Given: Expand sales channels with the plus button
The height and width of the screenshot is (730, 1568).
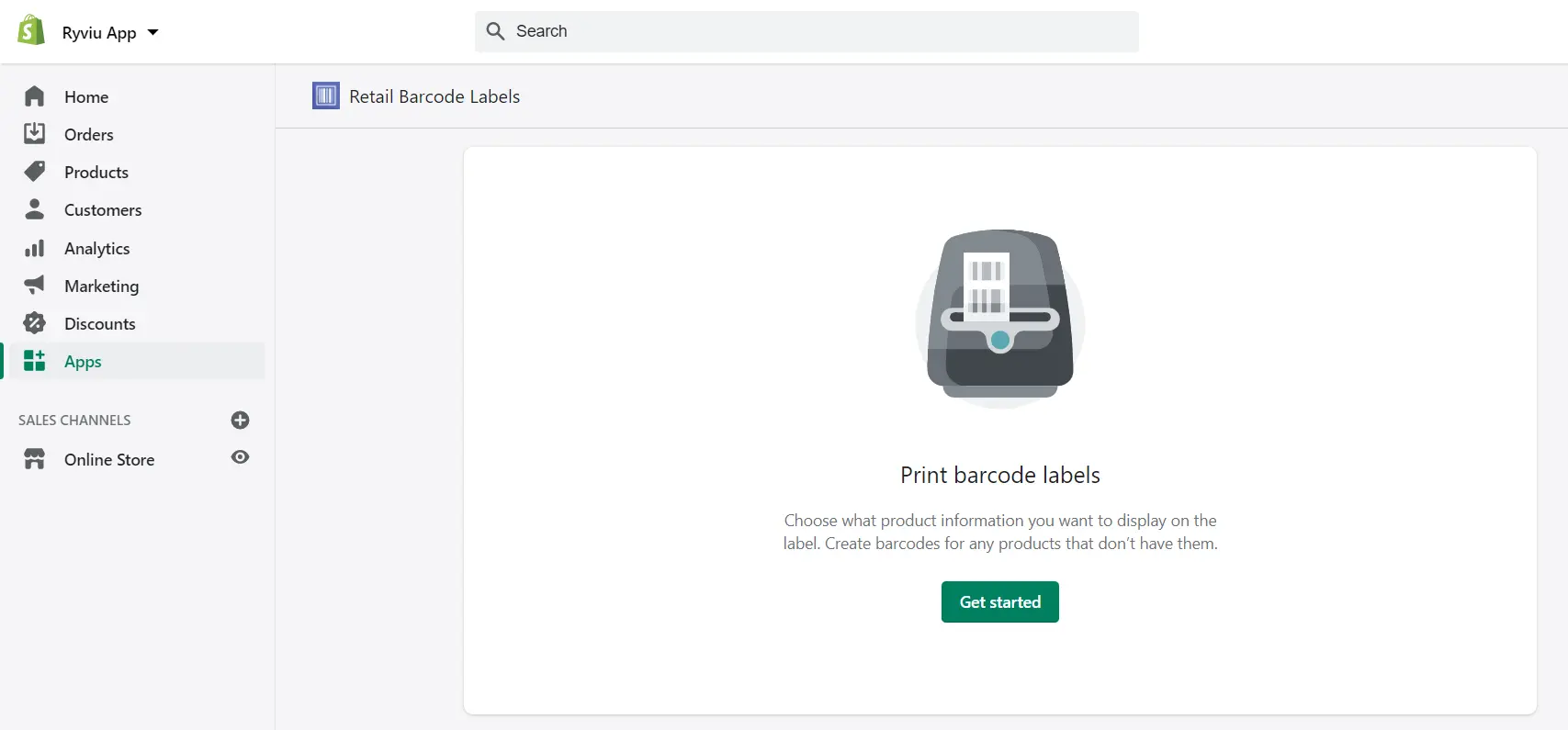Looking at the screenshot, I should (x=240, y=420).
